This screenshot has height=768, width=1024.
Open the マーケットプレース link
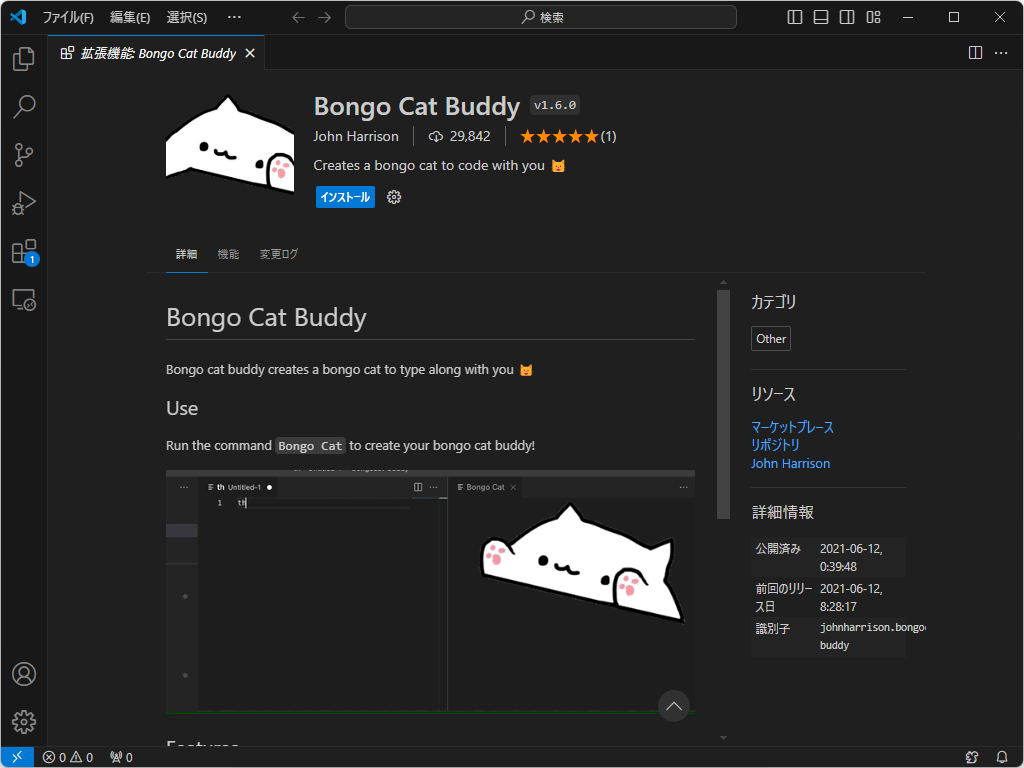coord(791,427)
